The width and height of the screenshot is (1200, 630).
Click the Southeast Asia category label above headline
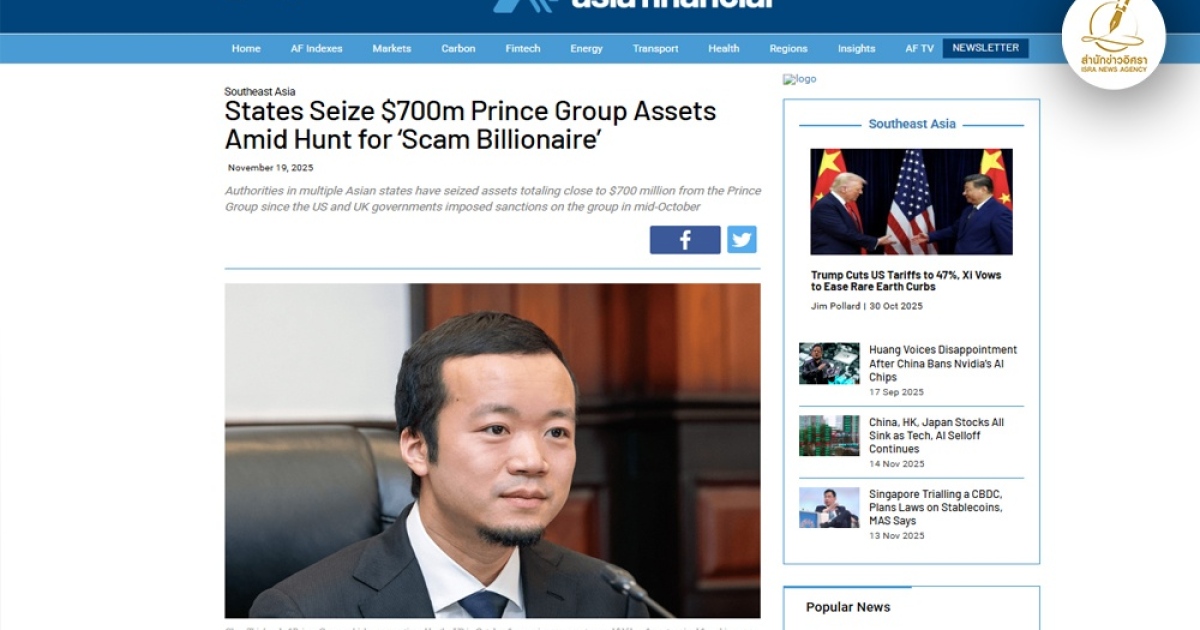260,92
